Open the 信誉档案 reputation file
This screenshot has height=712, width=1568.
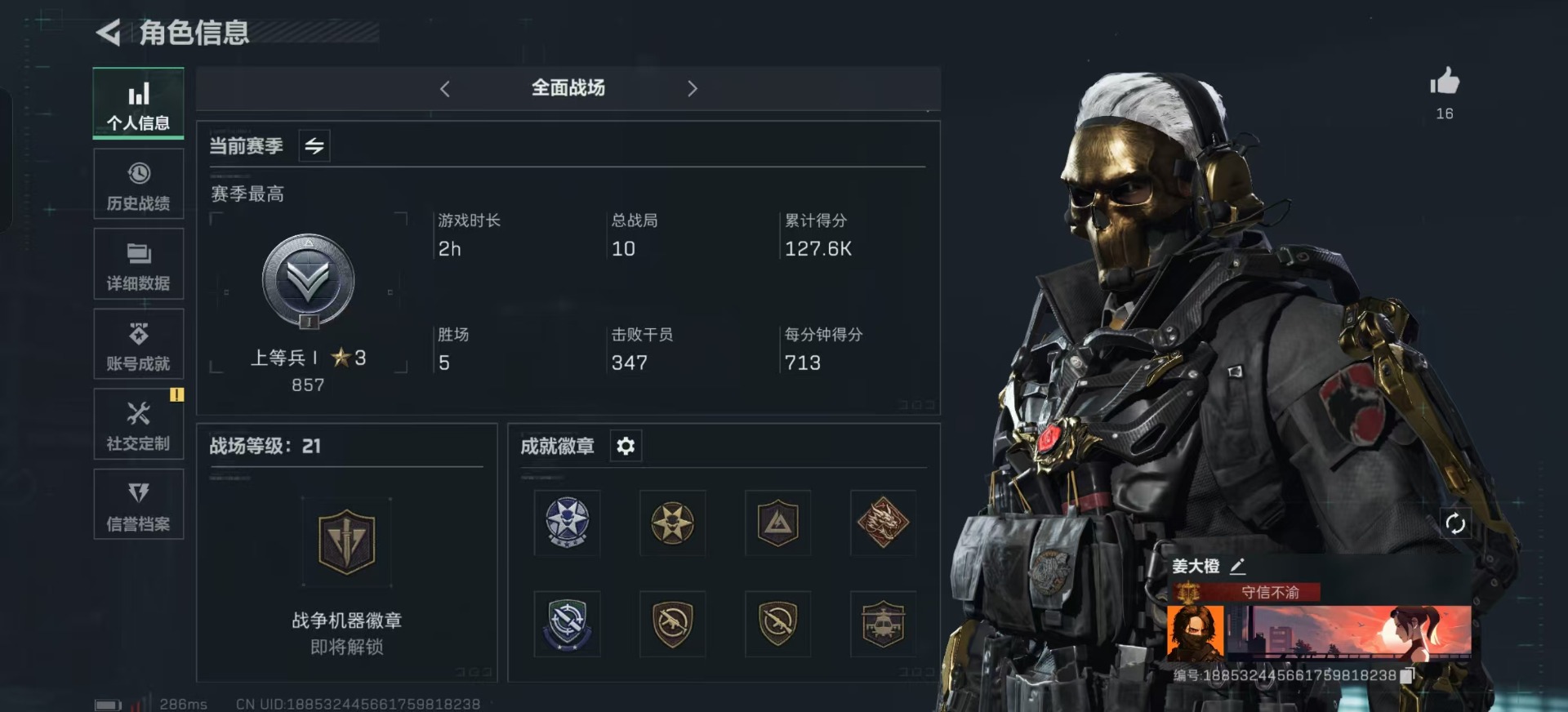click(x=139, y=505)
